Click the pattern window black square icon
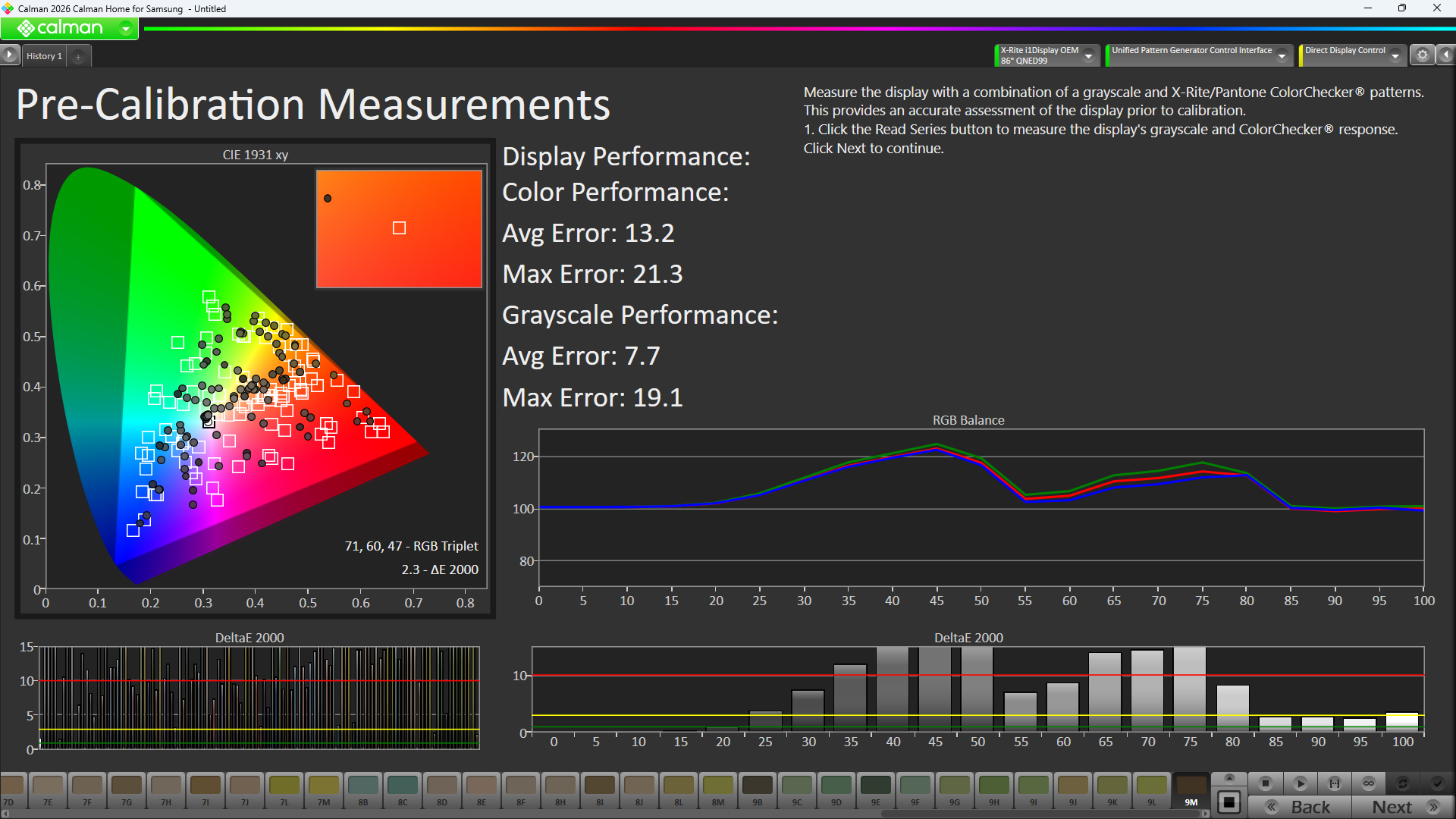This screenshot has width=1456, height=819. [1229, 802]
